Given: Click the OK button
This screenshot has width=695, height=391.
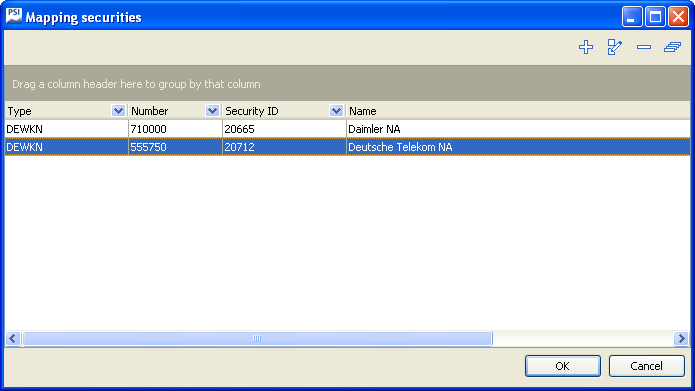Looking at the screenshot, I should [x=563, y=366].
